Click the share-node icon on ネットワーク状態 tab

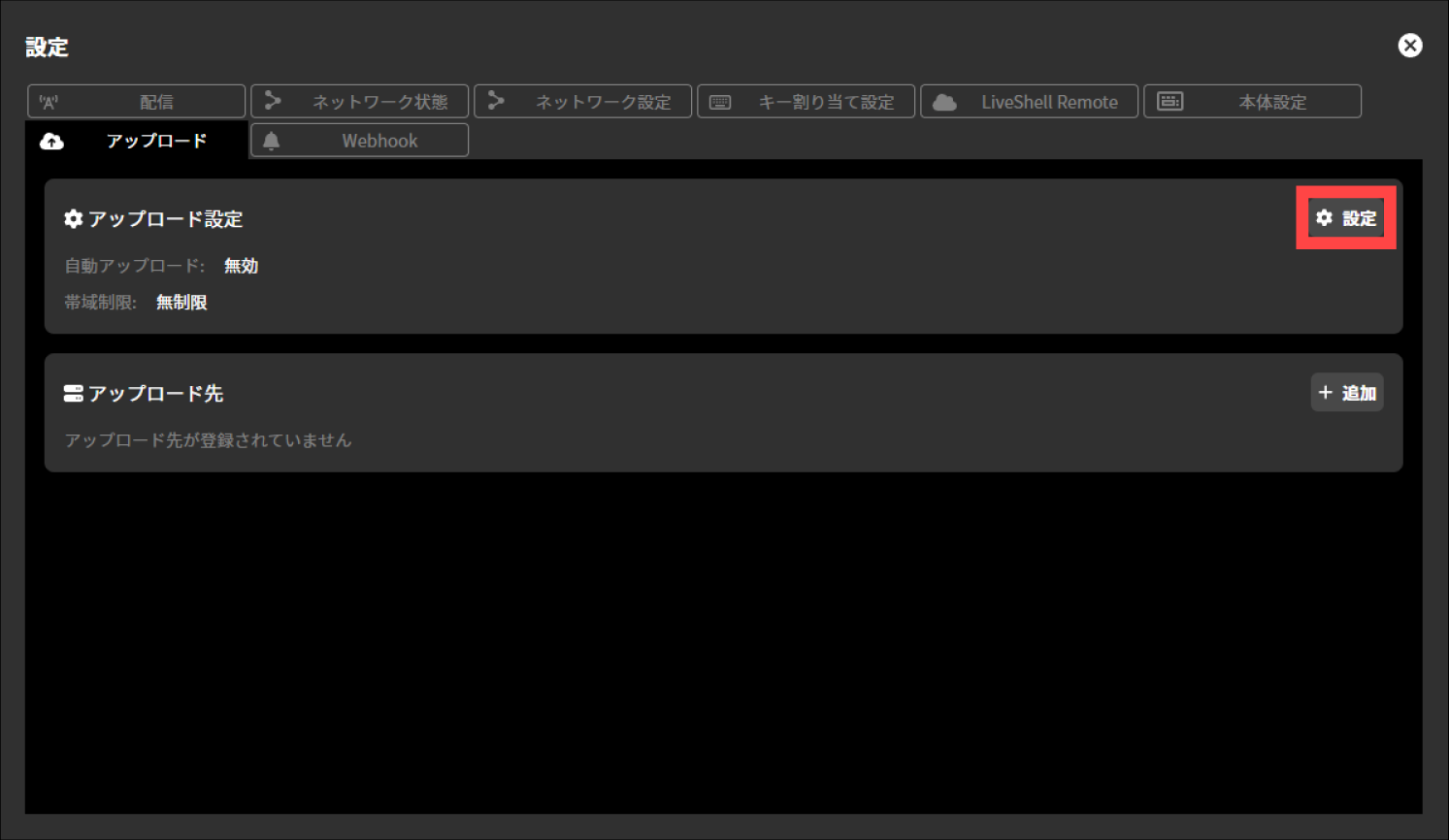click(x=273, y=101)
